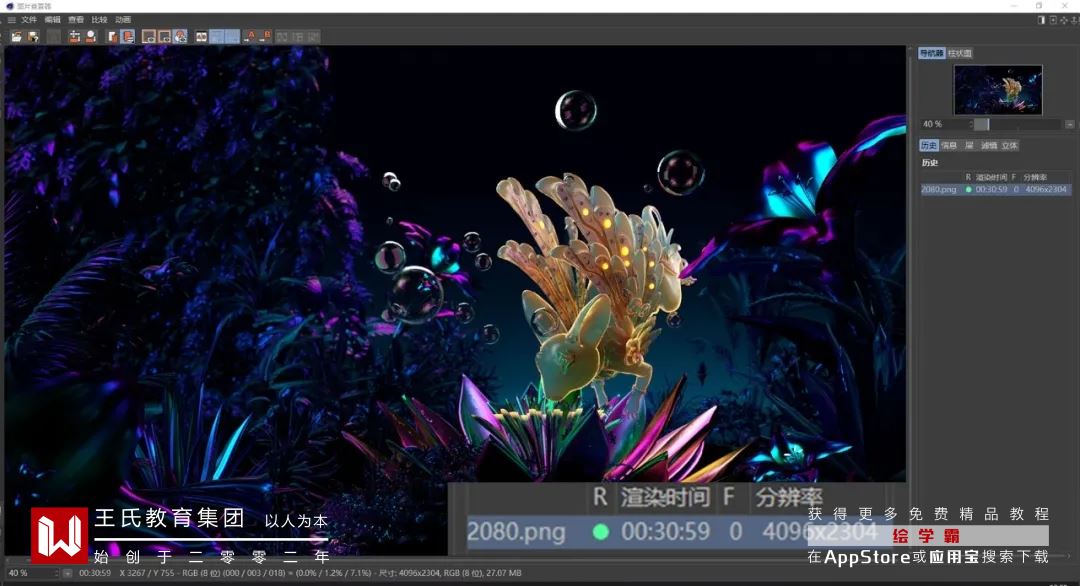Click the R column header in history

click(x=968, y=177)
